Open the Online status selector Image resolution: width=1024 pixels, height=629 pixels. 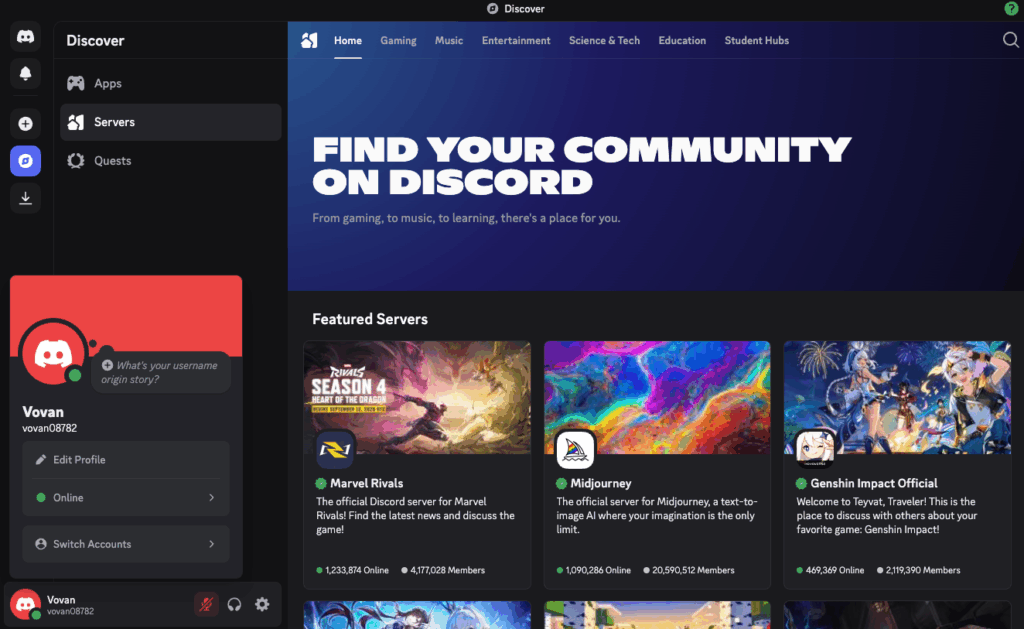[126, 498]
